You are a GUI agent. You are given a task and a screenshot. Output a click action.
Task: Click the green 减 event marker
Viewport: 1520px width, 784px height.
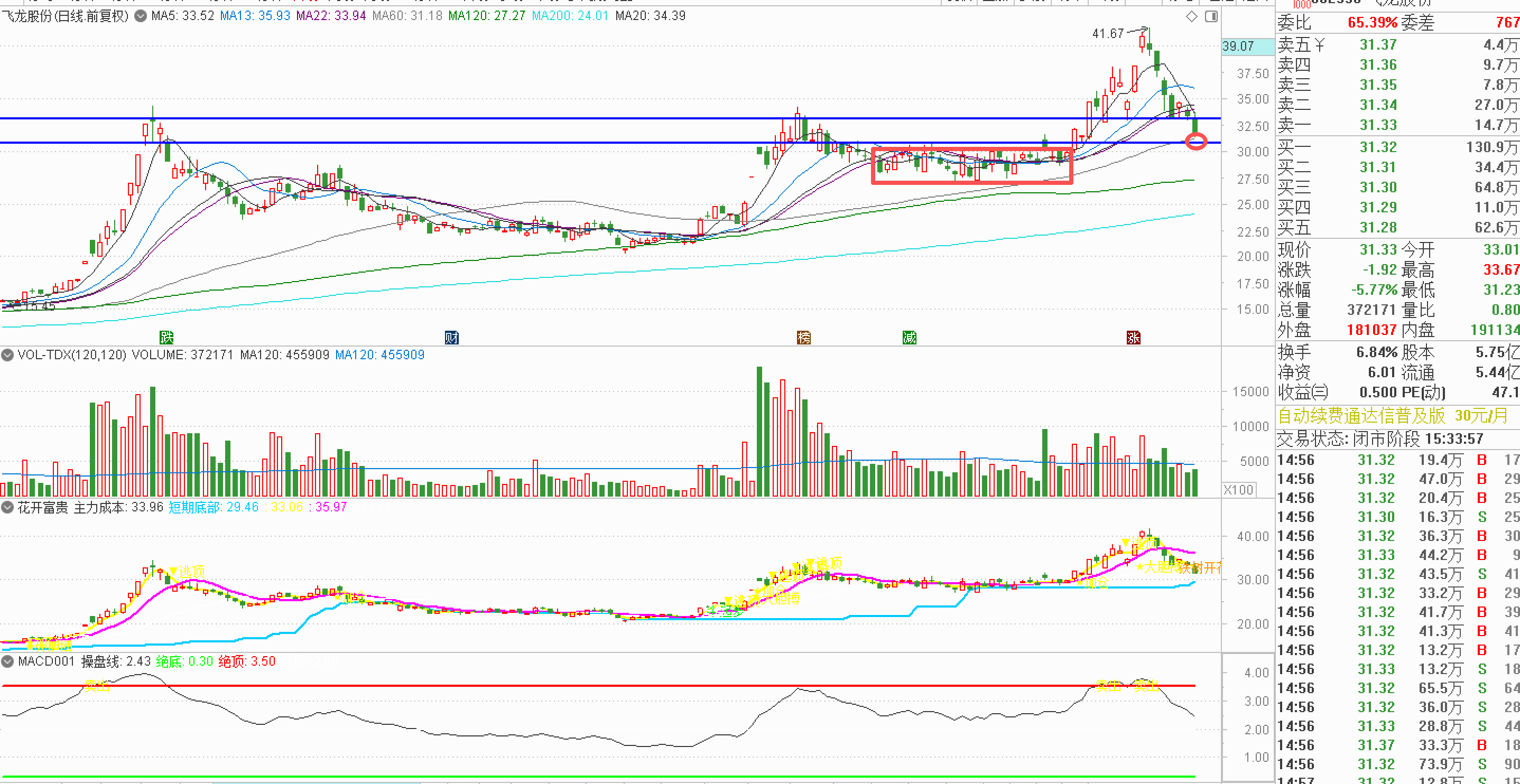click(x=909, y=338)
